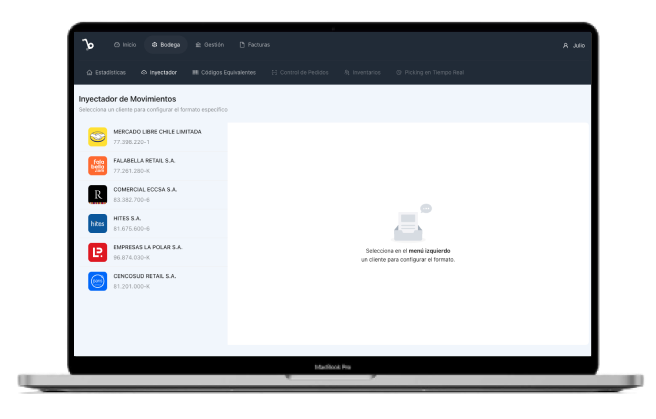Choose the black Ripley R logo

[x=97, y=194]
